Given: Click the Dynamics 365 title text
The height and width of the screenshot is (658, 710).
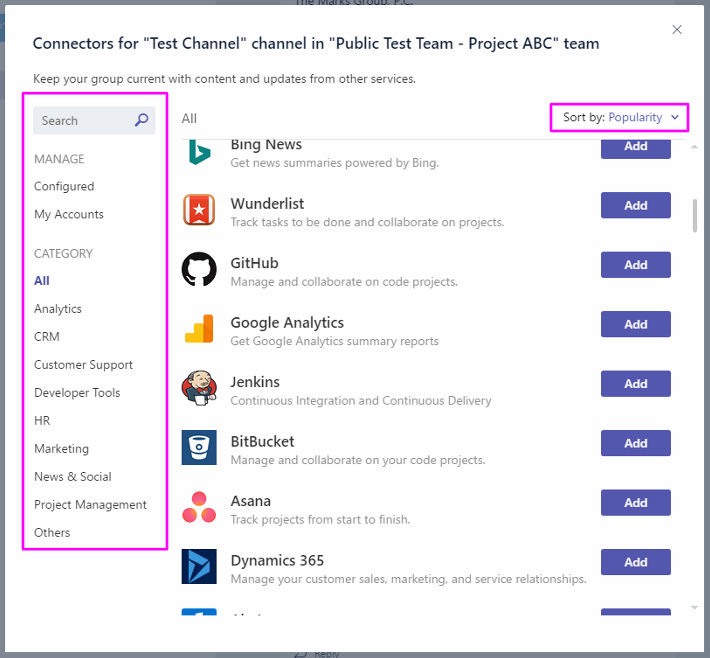Looking at the screenshot, I should [x=277, y=561].
